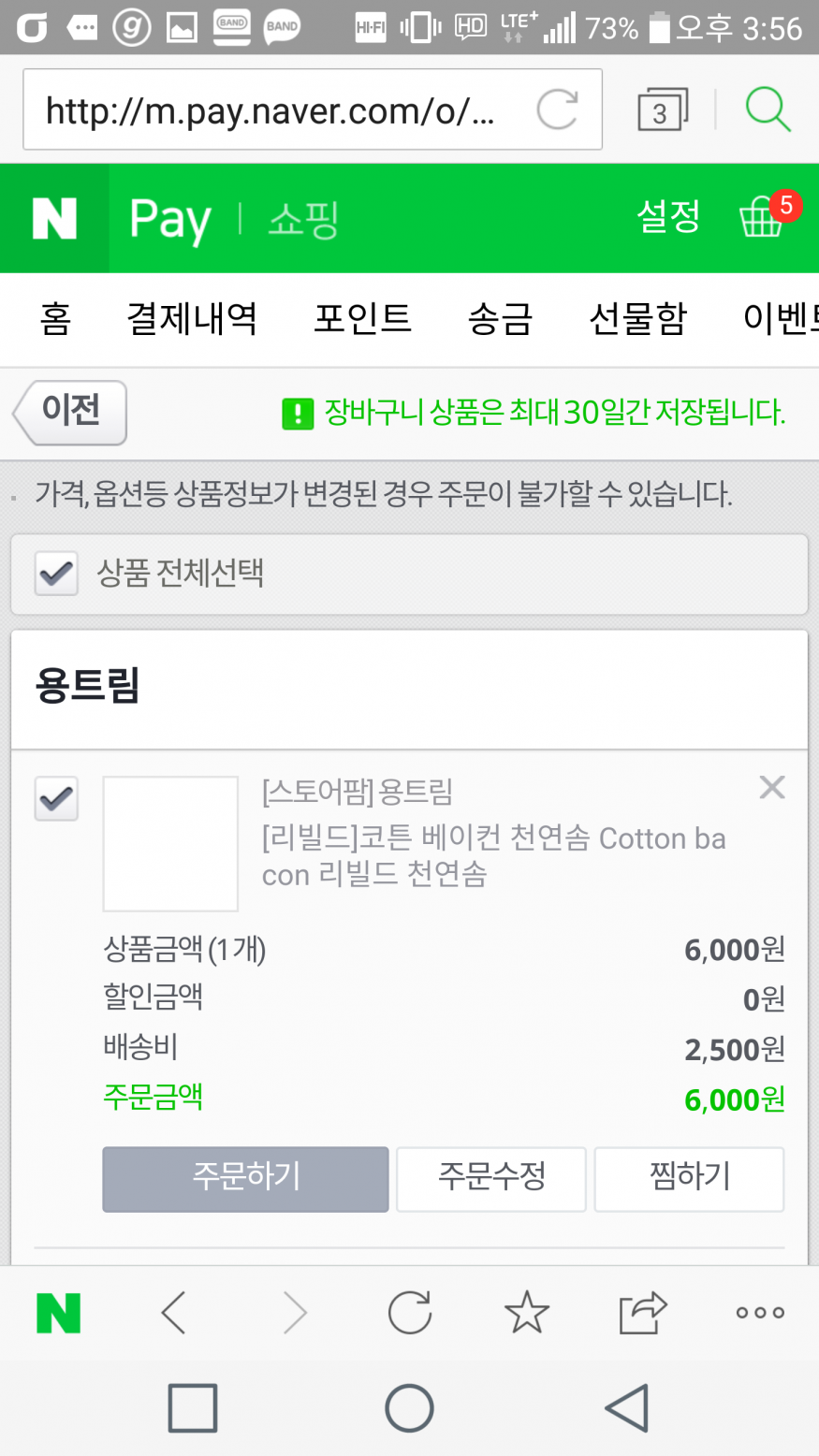This screenshot has height=1456, width=819.
Task: Toggle the 상품 전체선택 checkbox
Action: click(56, 573)
